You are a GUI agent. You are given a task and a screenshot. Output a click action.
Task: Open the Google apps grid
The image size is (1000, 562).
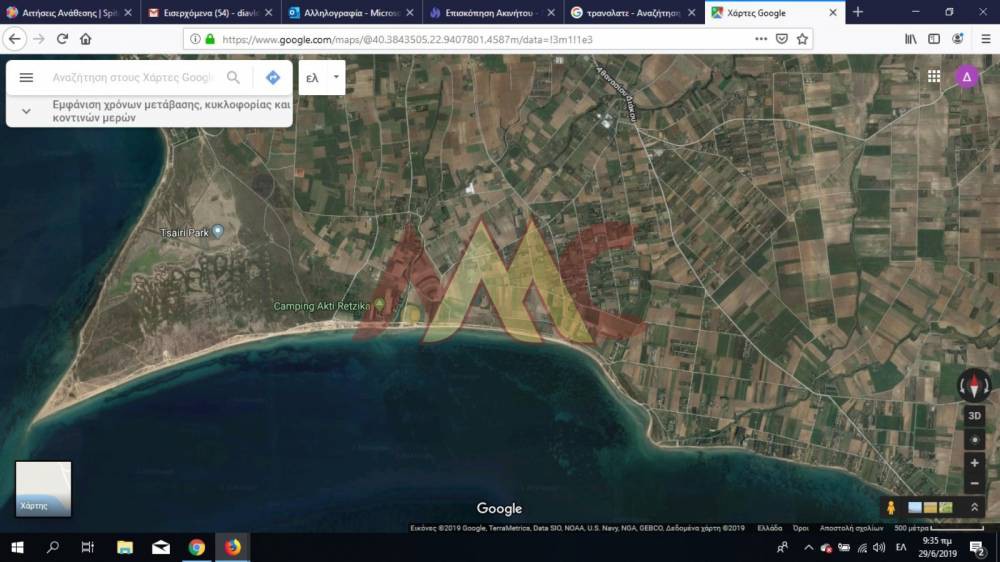pos(934,77)
